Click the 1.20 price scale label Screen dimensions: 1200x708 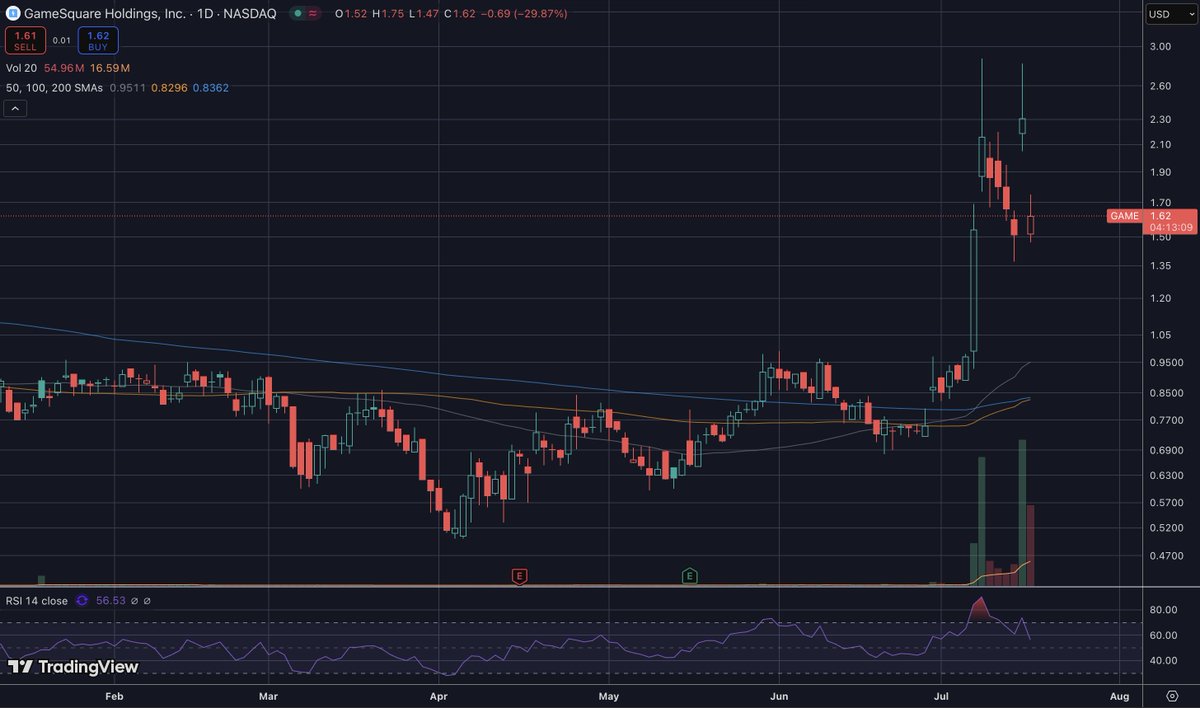point(1160,299)
